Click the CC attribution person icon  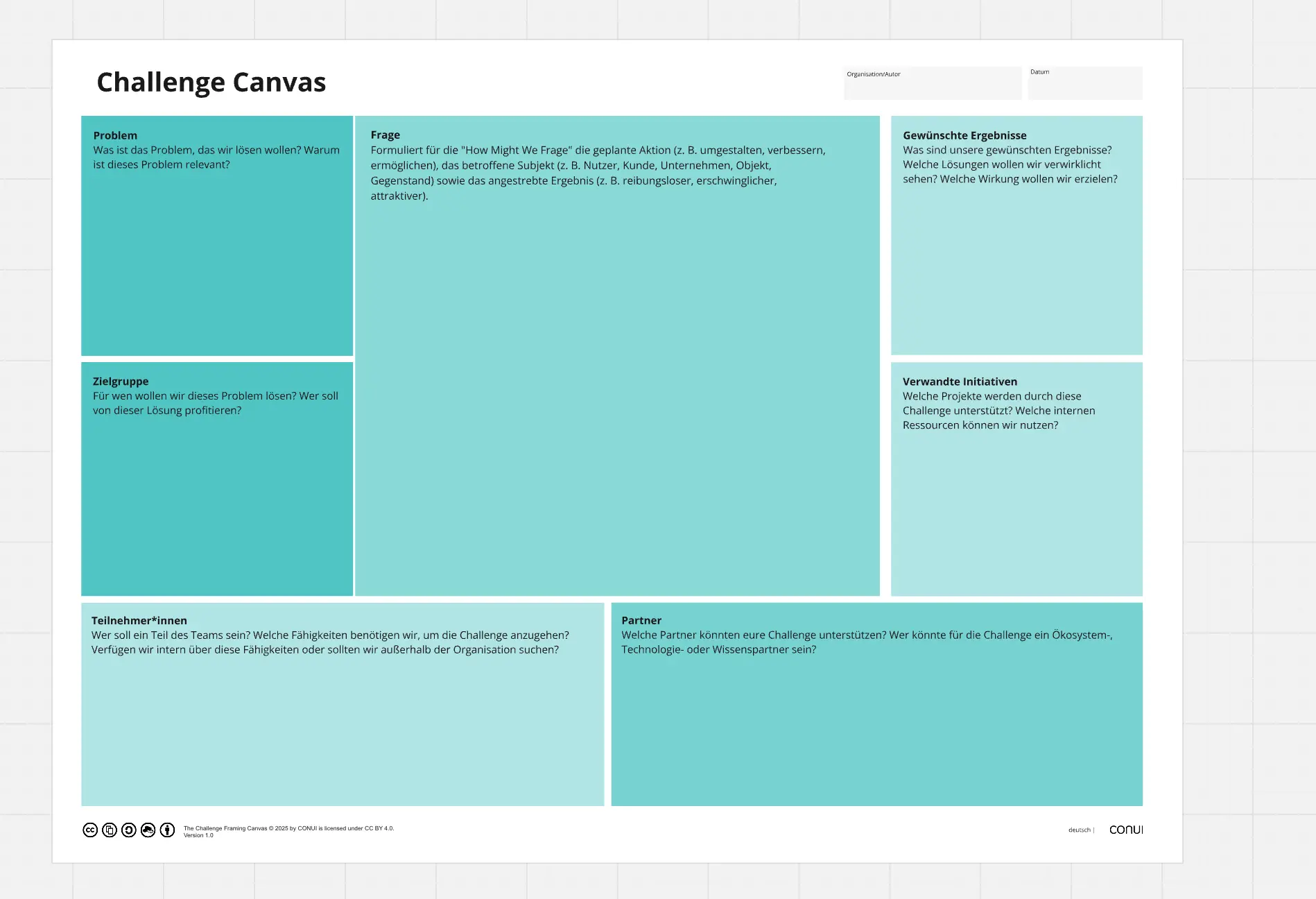[167, 830]
